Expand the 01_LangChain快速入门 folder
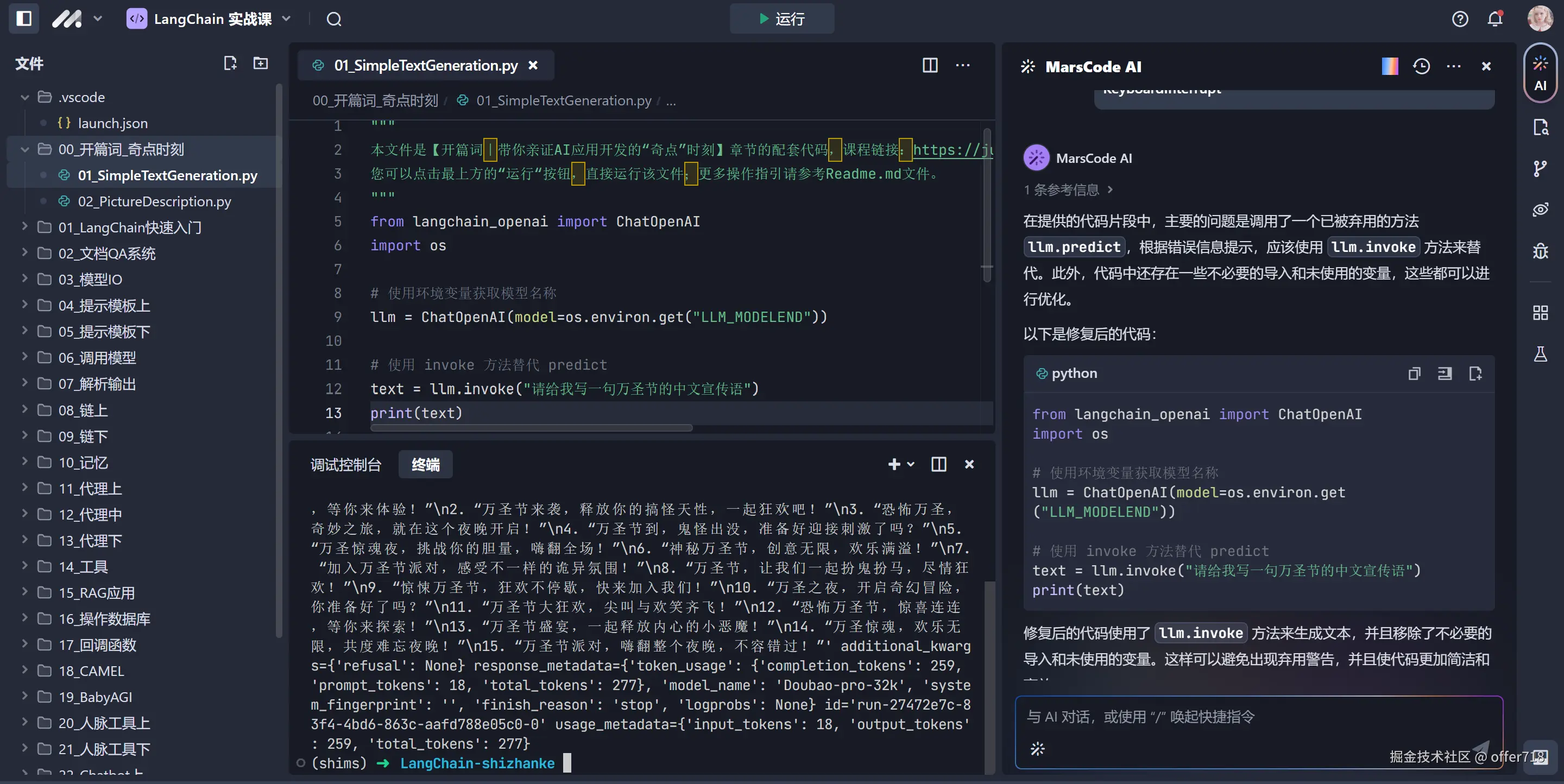Viewport: 1564px width, 784px height. [x=25, y=227]
